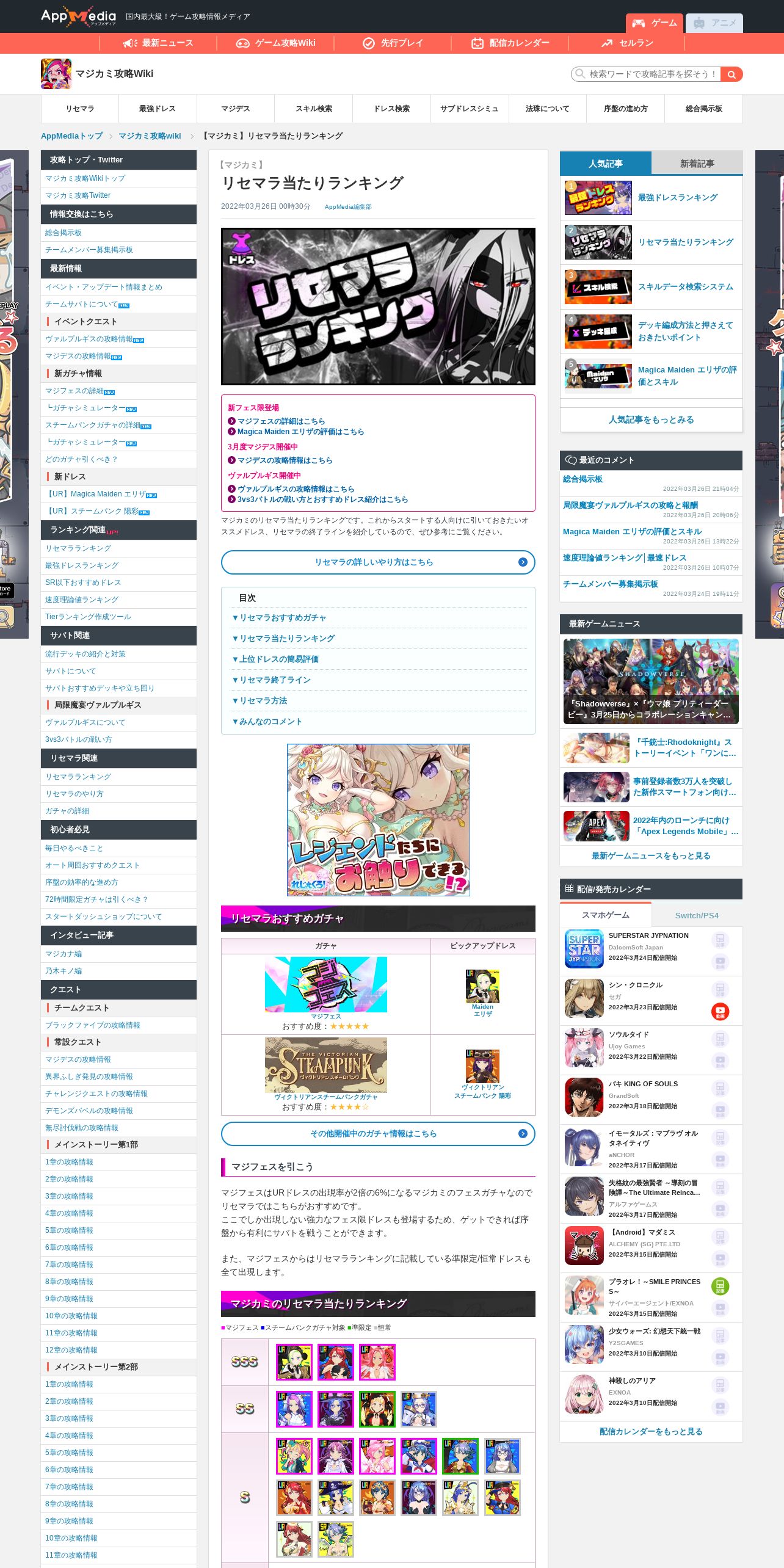
Task: Click the last dress icon in SS tier
Action: tap(419, 1409)
